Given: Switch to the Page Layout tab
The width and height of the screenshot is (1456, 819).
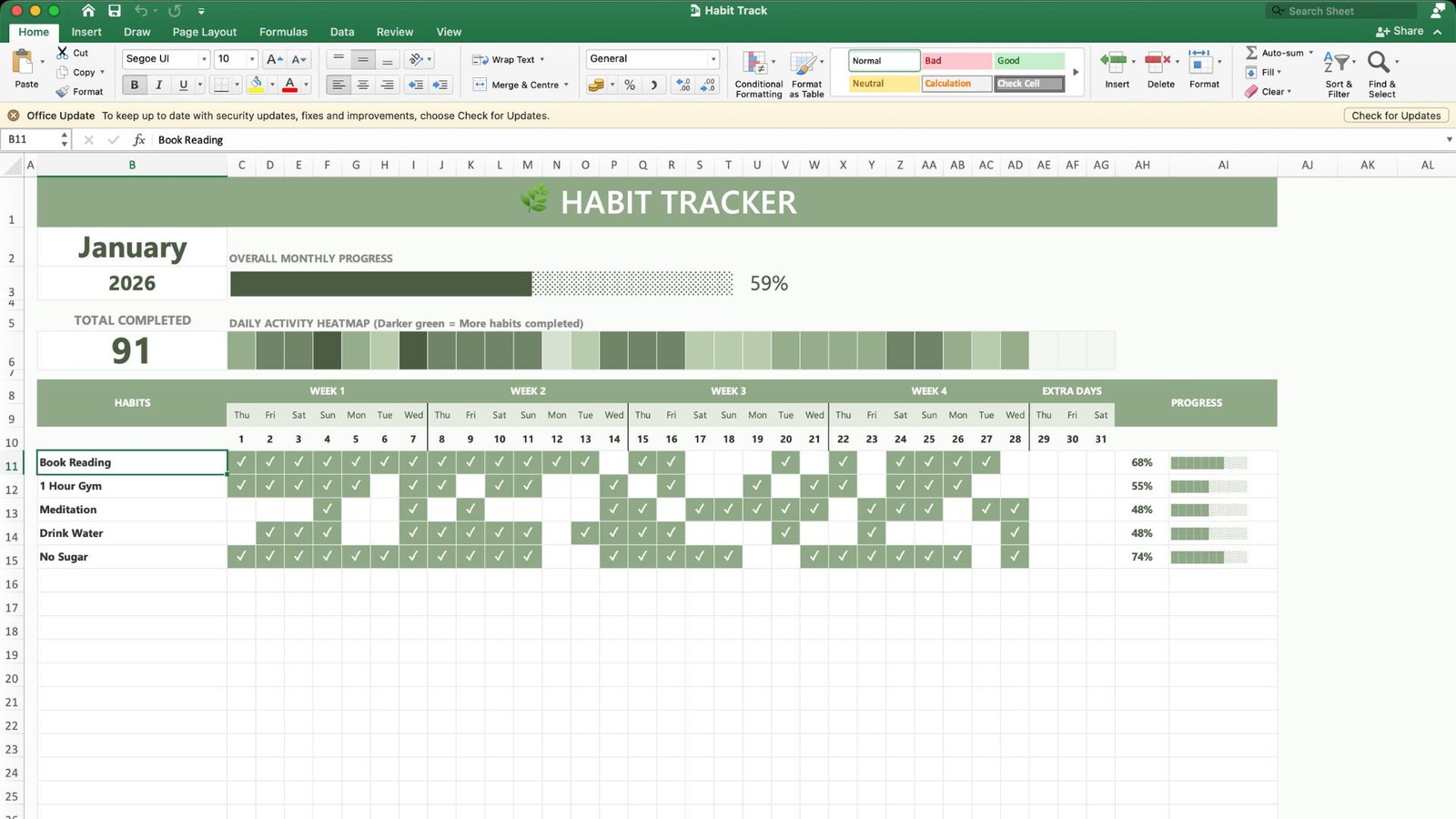Looking at the screenshot, I should pyautogui.click(x=205, y=32).
